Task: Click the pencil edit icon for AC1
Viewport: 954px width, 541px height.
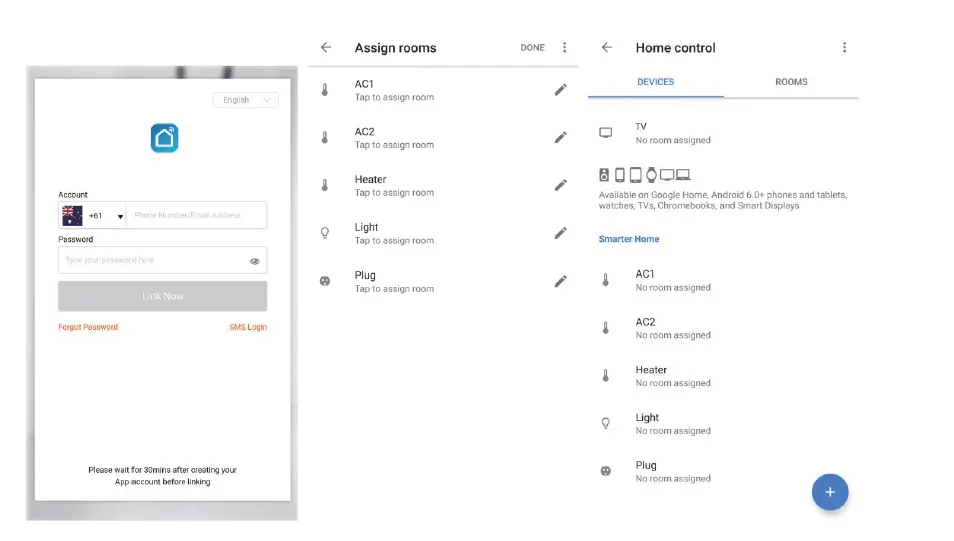Action: pyautogui.click(x=560, y=90)
